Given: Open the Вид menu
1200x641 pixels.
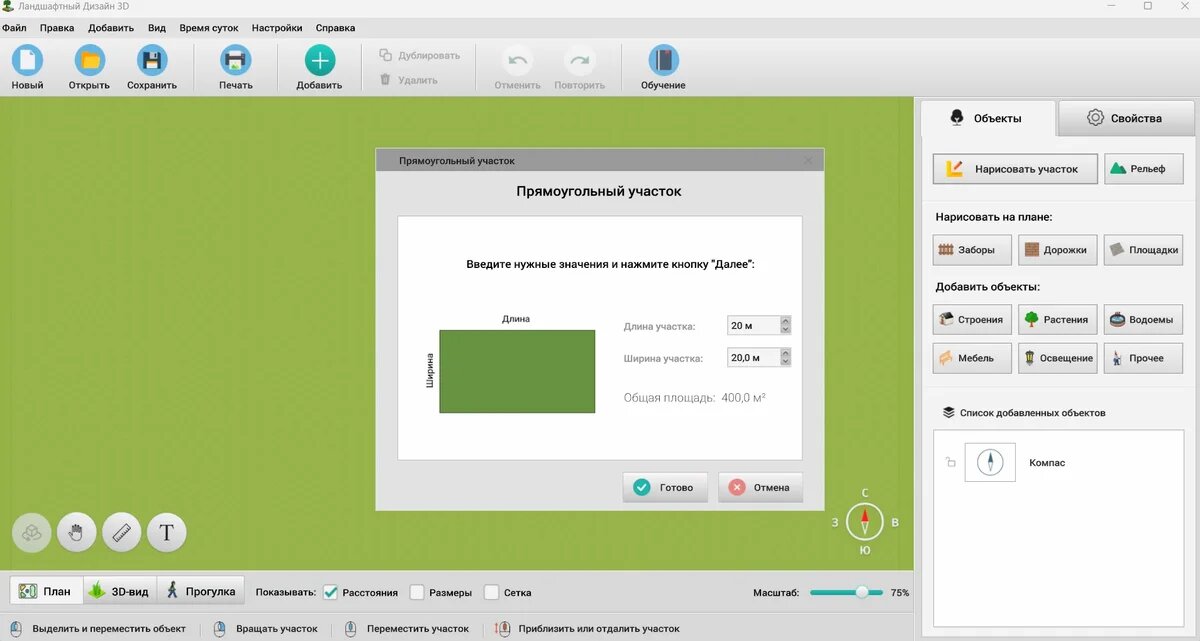Looking at the screenshot, I should pyautogui.click(x=157, y=28).
